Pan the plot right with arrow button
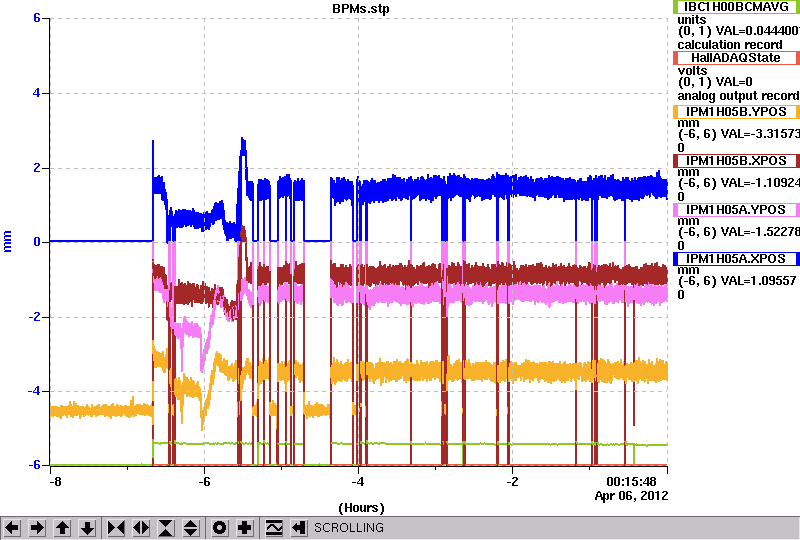Viewport: 800px width, 540px height. (37, 528)
